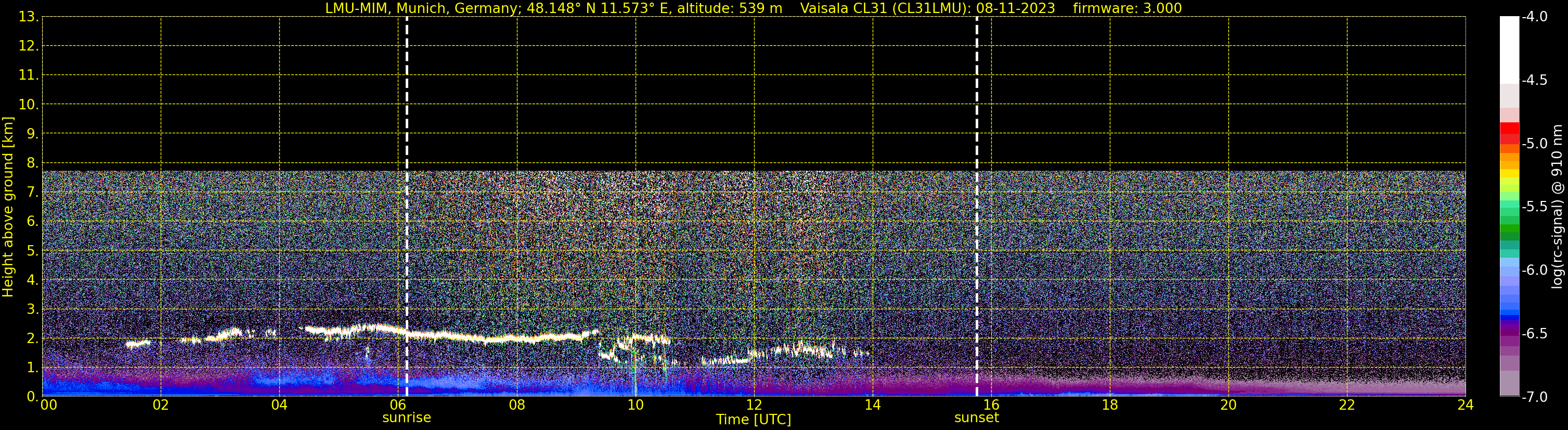Click the dashed white sunset marker line
This screenshot has width=1568, height=430.
tap(976, 207)
